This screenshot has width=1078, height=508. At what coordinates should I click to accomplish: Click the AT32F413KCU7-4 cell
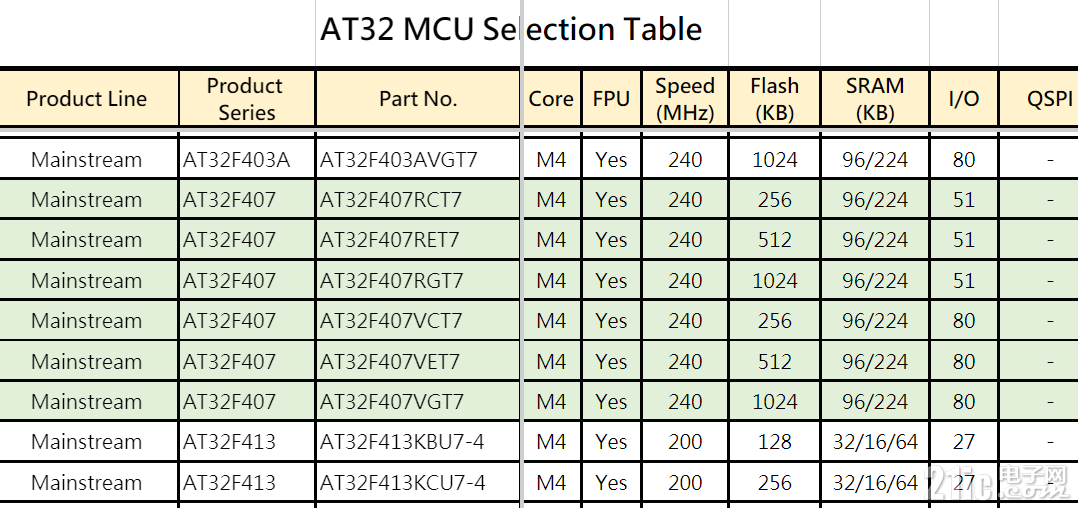[417, 483]
